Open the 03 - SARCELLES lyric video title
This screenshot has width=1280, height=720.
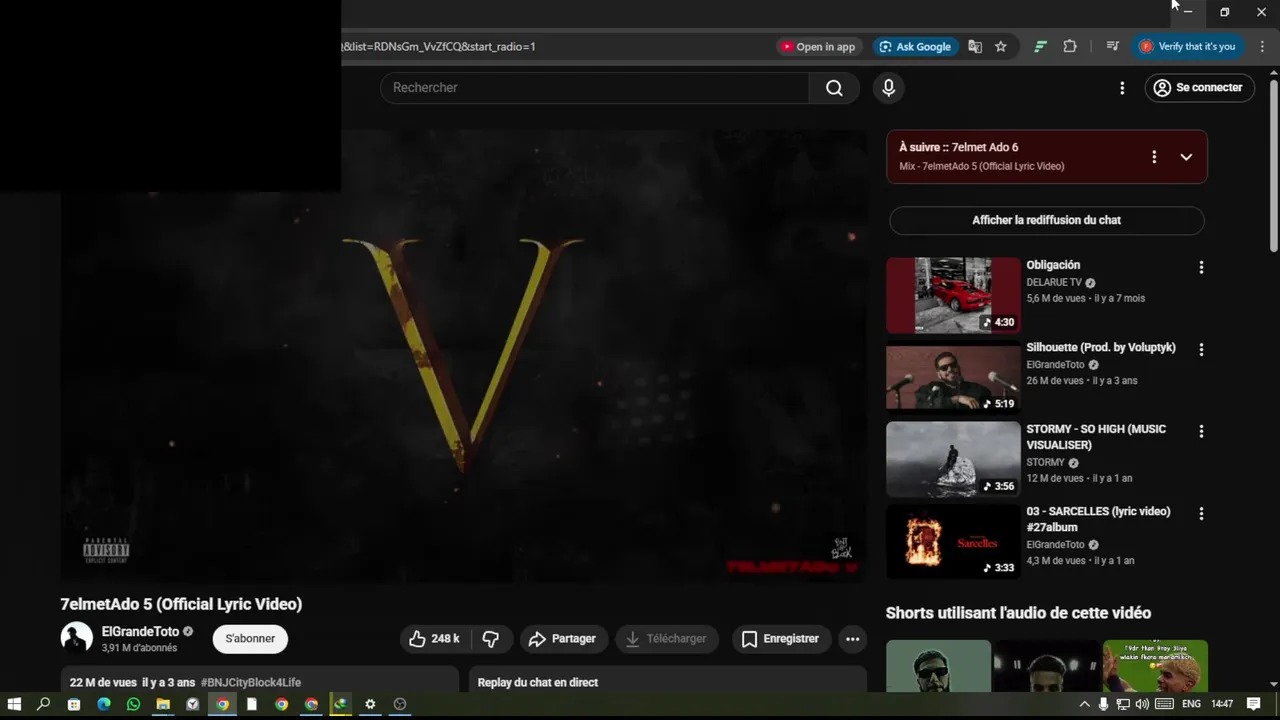(1098, 519)
